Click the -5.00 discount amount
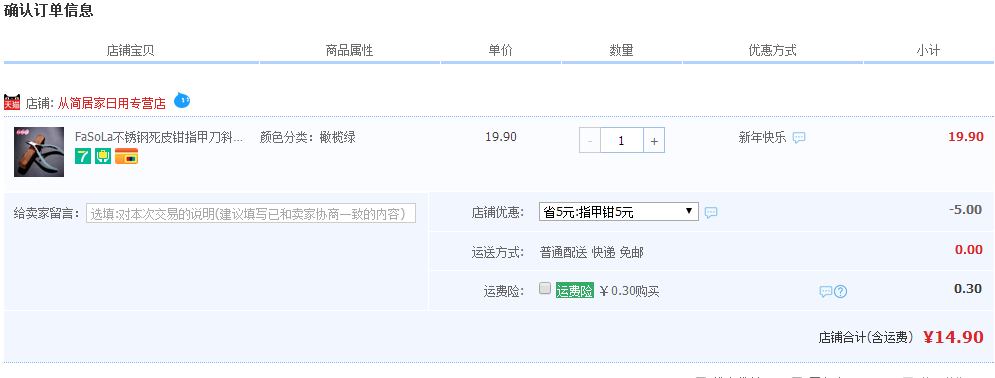The width and height of the screenshot is (995, 378). [965, 210]
